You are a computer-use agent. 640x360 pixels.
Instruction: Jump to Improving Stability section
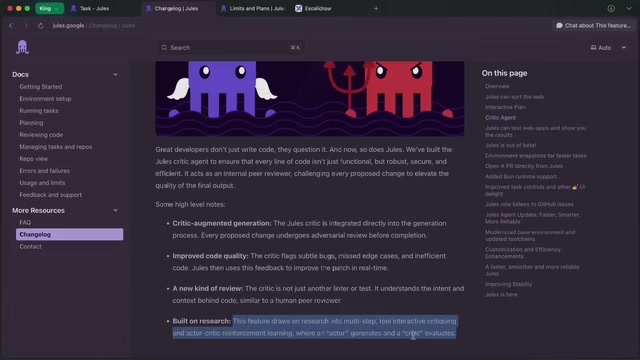click(509, 284)
